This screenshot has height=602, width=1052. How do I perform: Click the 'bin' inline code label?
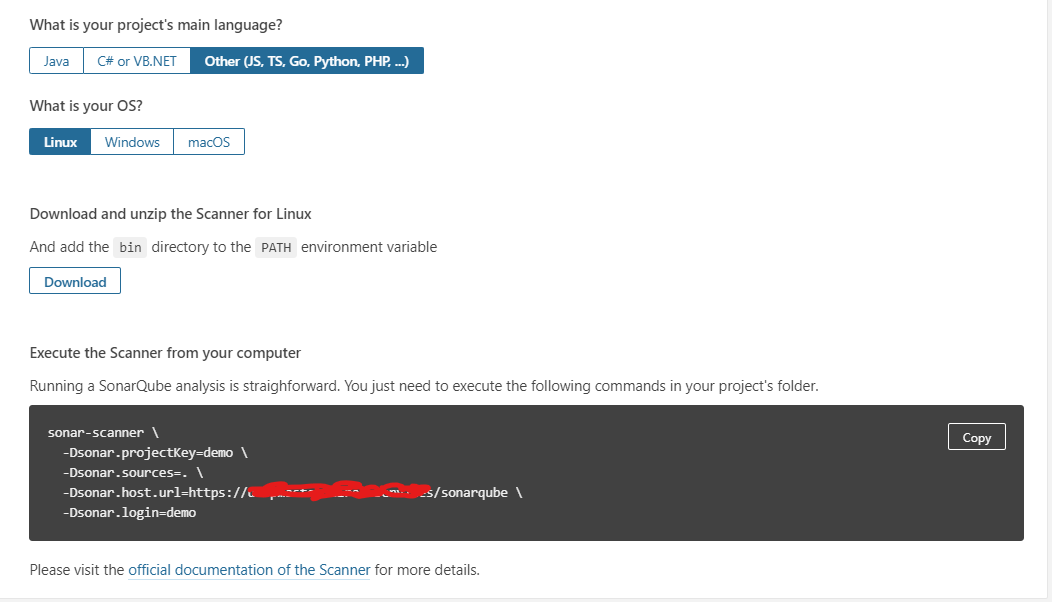pos(130,247)
